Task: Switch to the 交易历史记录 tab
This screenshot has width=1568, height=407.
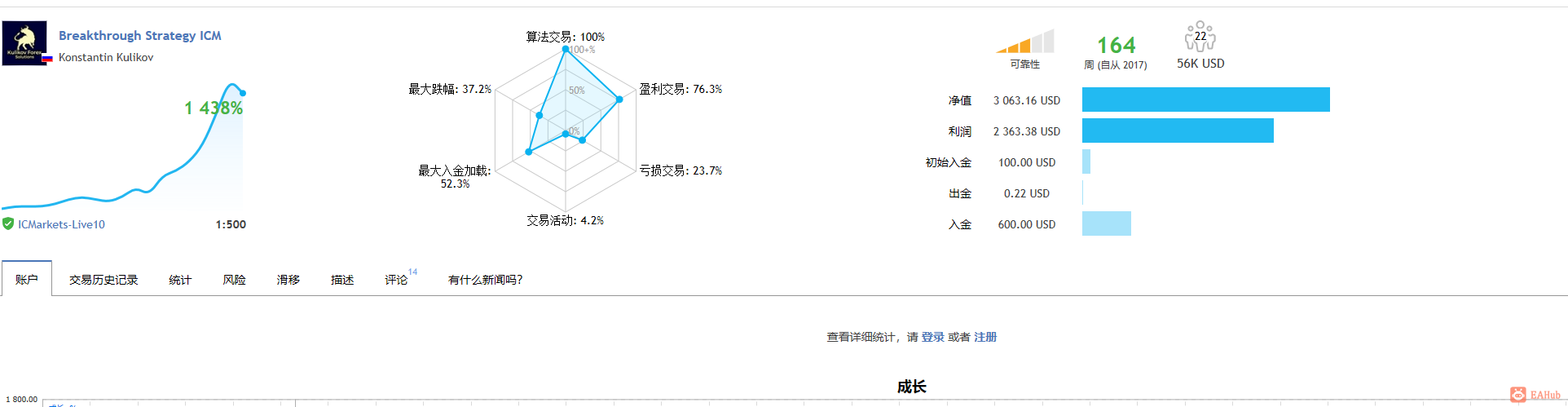Action: coord(104,280)
